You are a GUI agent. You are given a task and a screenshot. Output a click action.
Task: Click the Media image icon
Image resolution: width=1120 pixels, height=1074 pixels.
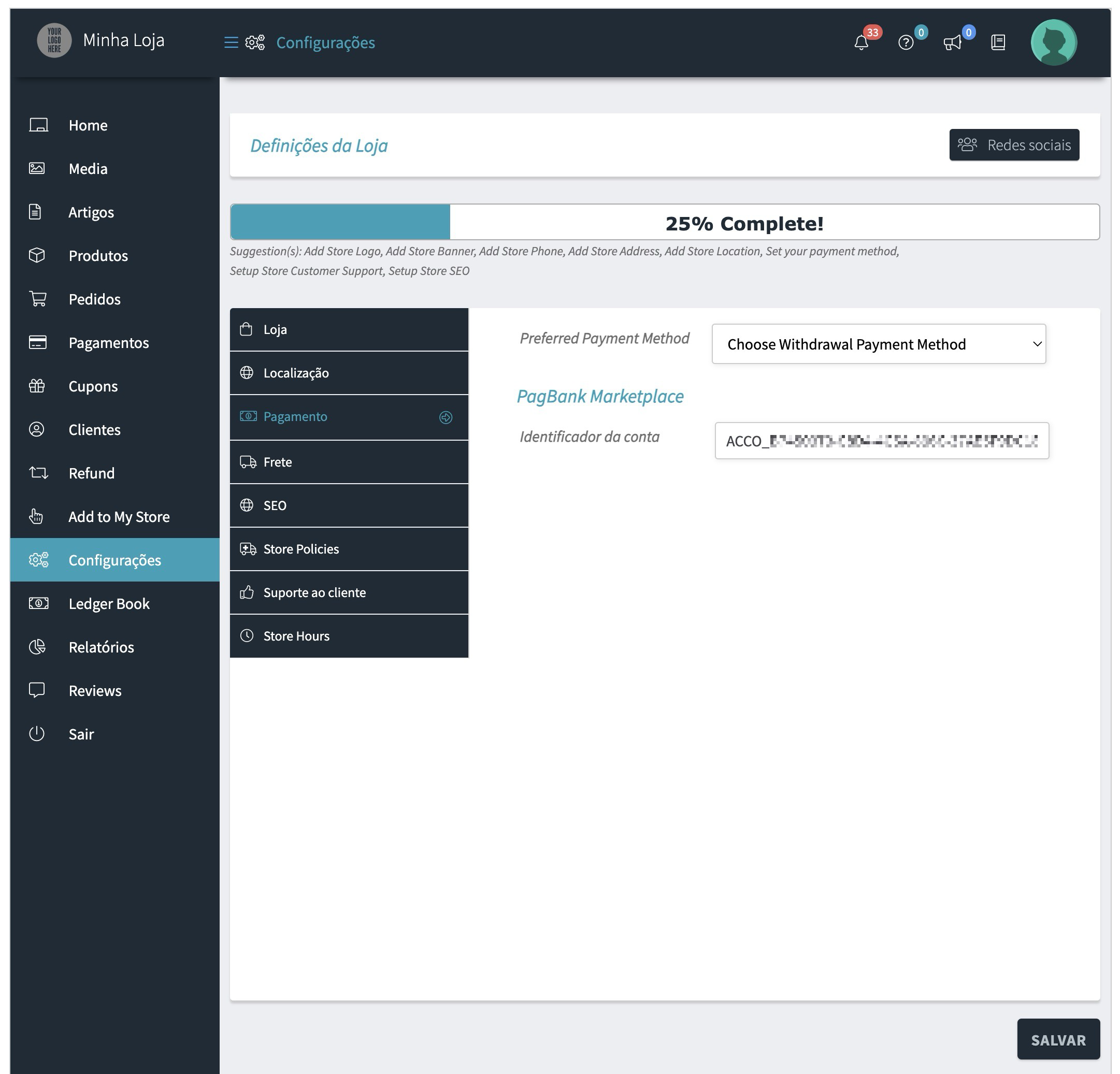[37, 168]
